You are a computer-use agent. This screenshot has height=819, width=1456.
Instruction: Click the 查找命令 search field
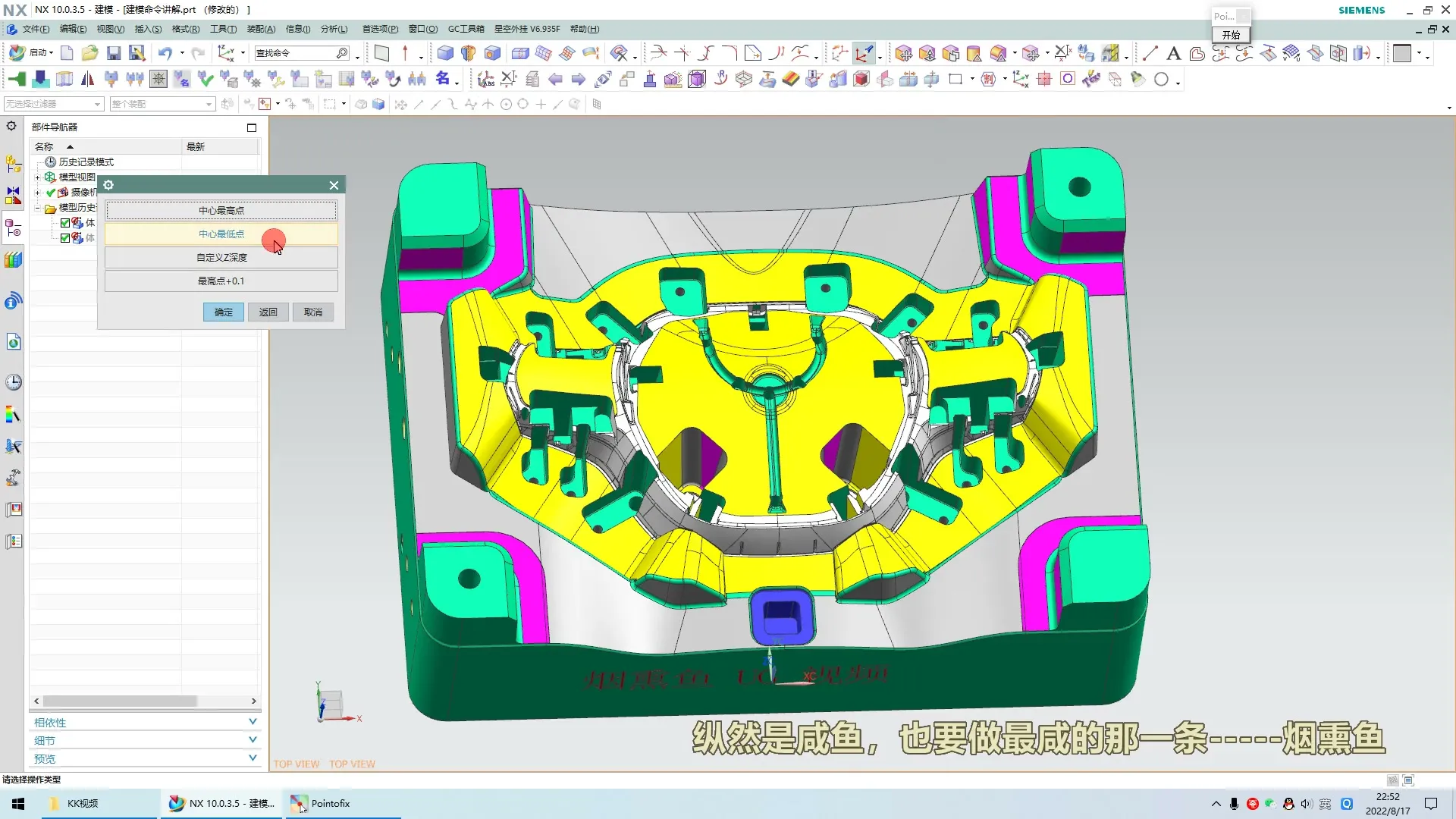[294, 53]
